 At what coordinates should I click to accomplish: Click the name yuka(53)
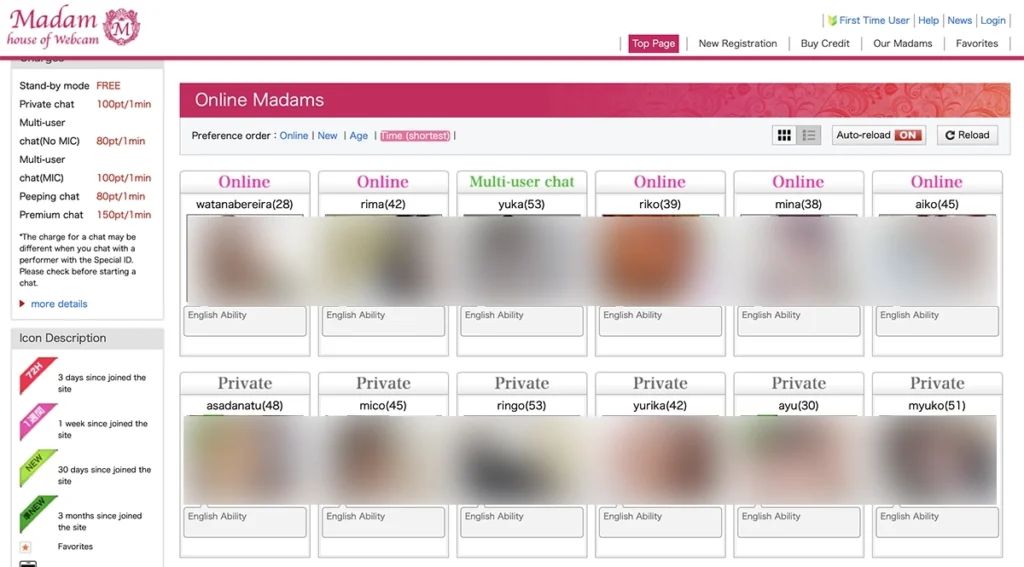(522, 204)
